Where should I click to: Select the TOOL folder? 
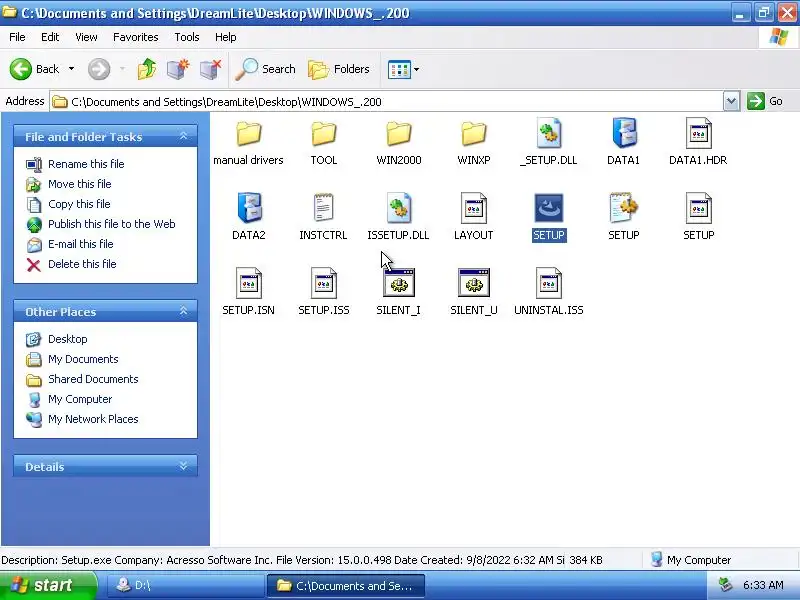[x=323, y=143]
